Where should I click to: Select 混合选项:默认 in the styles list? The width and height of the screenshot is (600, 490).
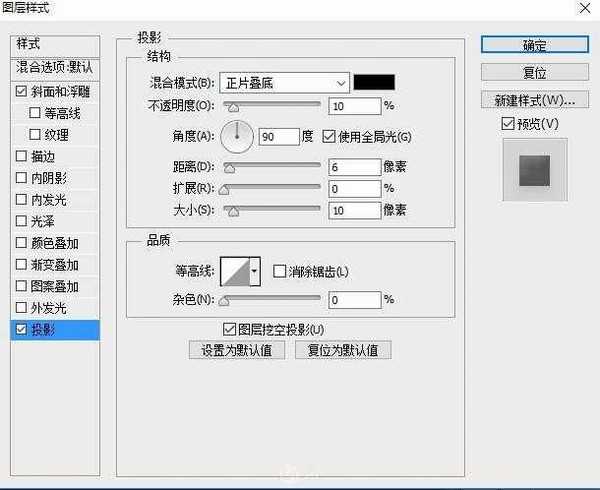[53, 67]
